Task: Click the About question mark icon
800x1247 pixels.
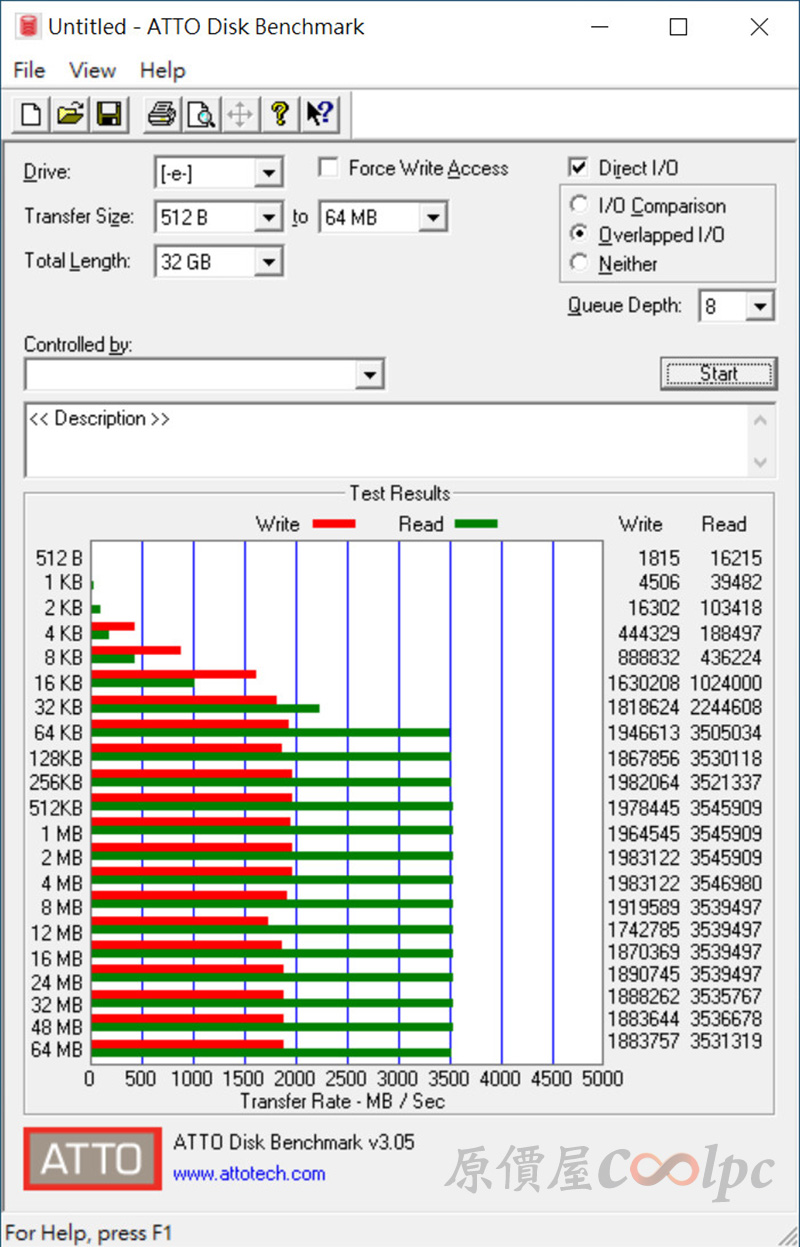Action: 279,115
